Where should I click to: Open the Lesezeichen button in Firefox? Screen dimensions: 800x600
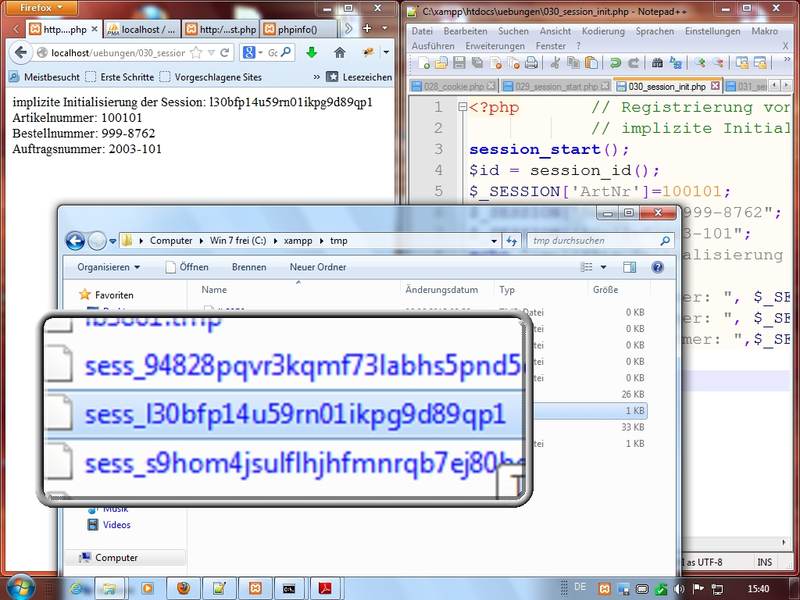pyautogui.click(x=360, y=77)
